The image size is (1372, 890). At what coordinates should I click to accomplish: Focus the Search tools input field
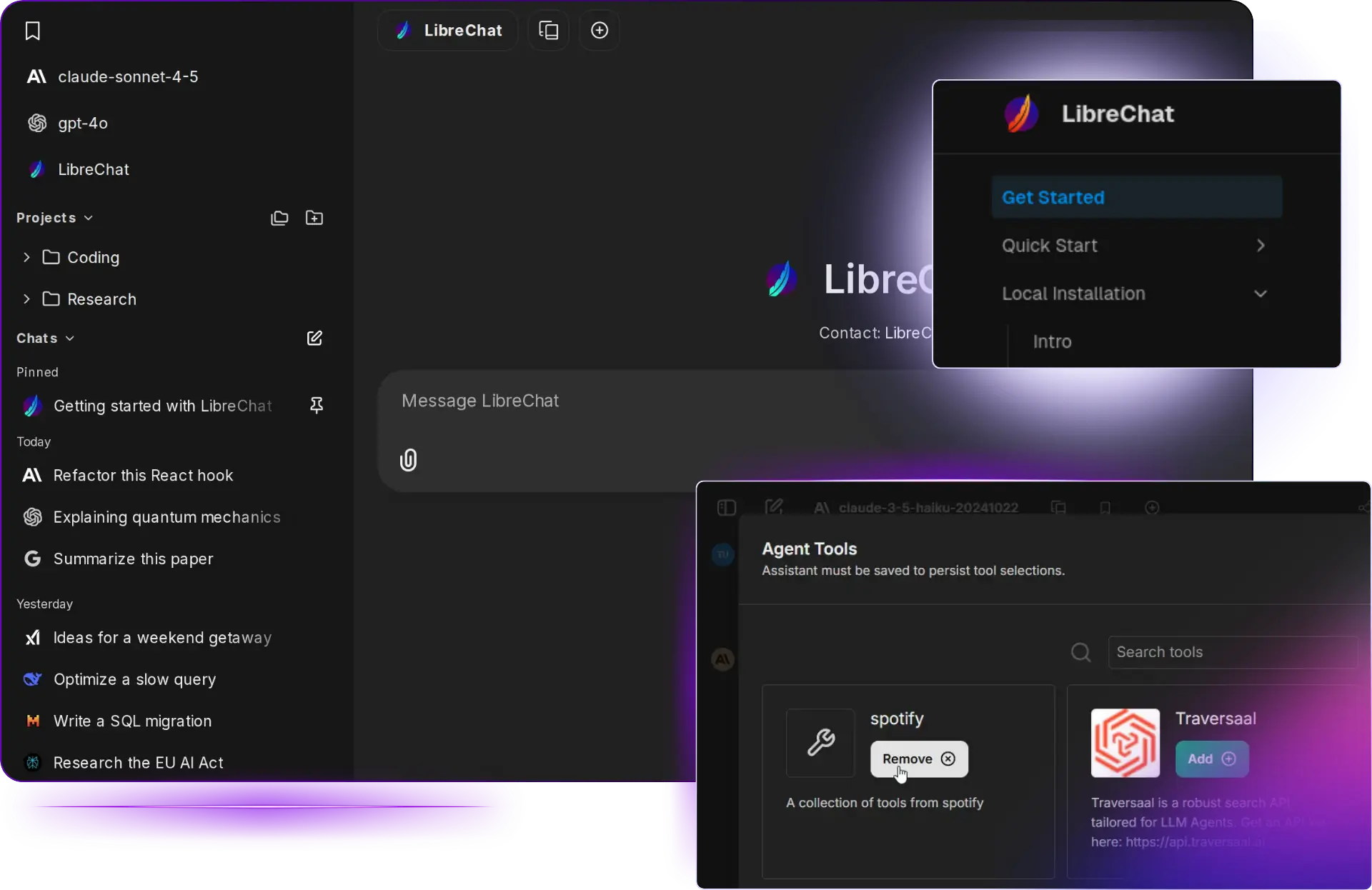pos(1233,652)
